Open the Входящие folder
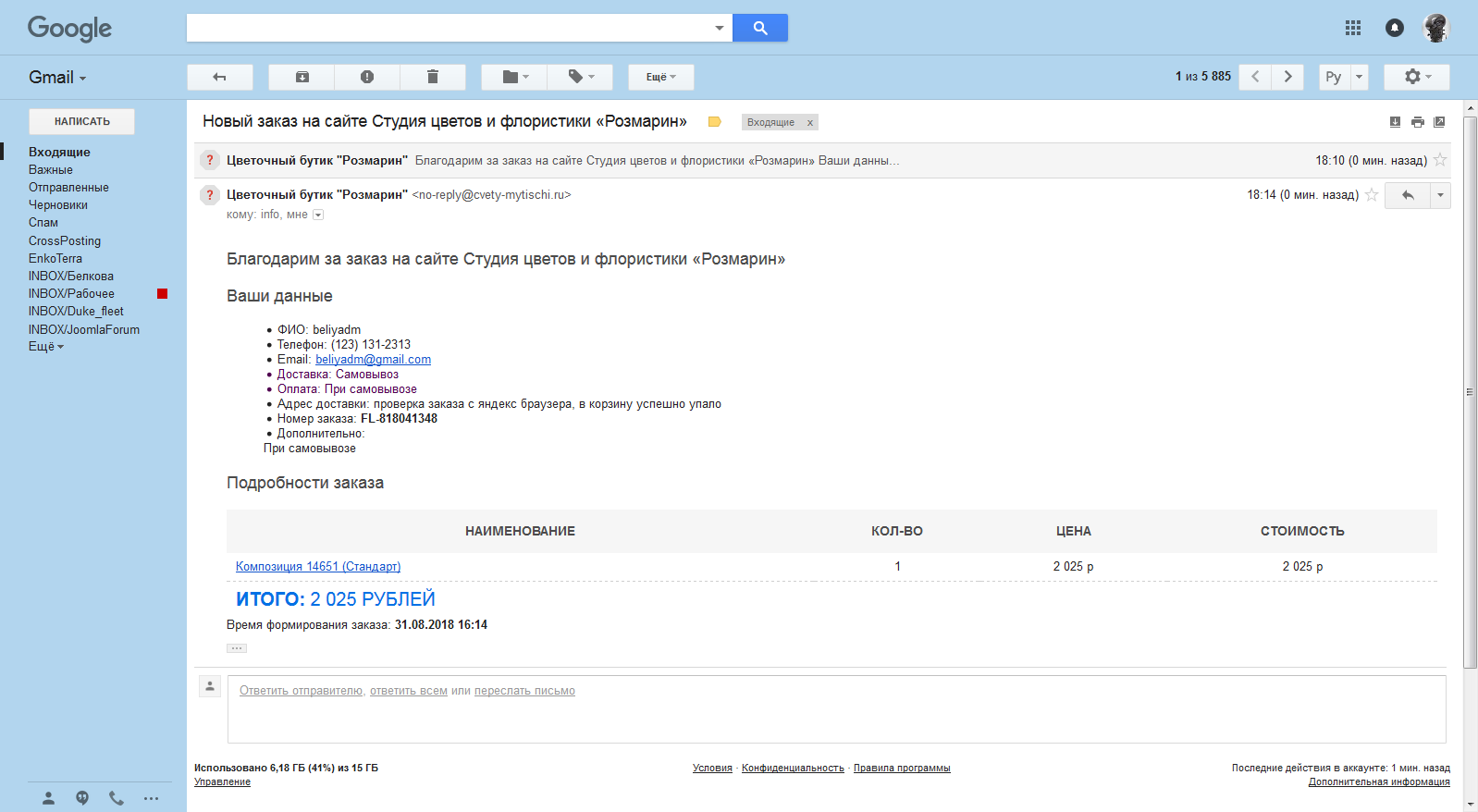 pyautogui.click(x=59, y=152)
